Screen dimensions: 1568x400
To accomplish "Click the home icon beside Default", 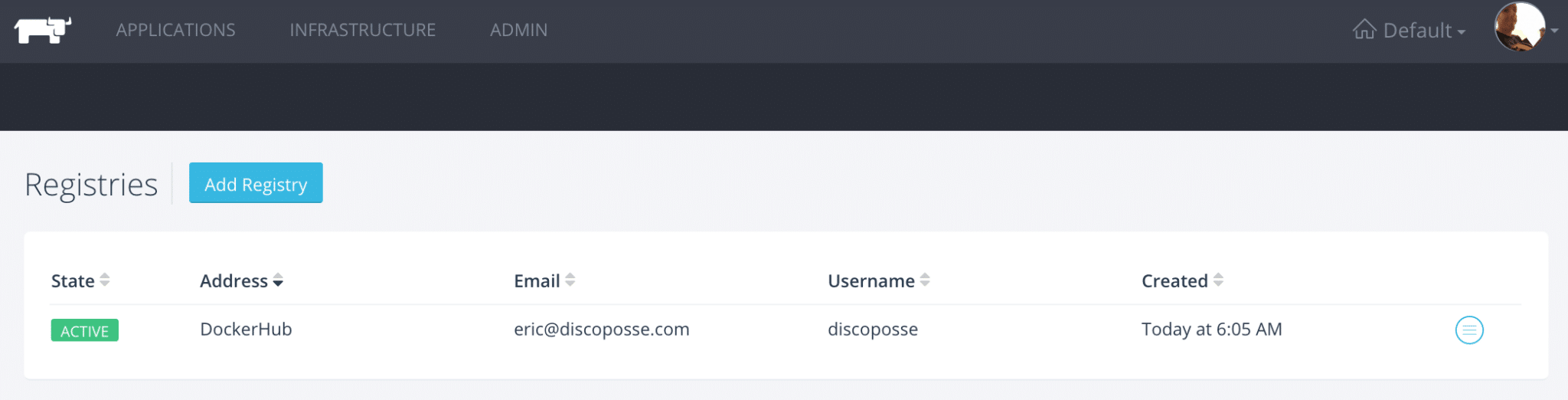I will coord(1364,29).
